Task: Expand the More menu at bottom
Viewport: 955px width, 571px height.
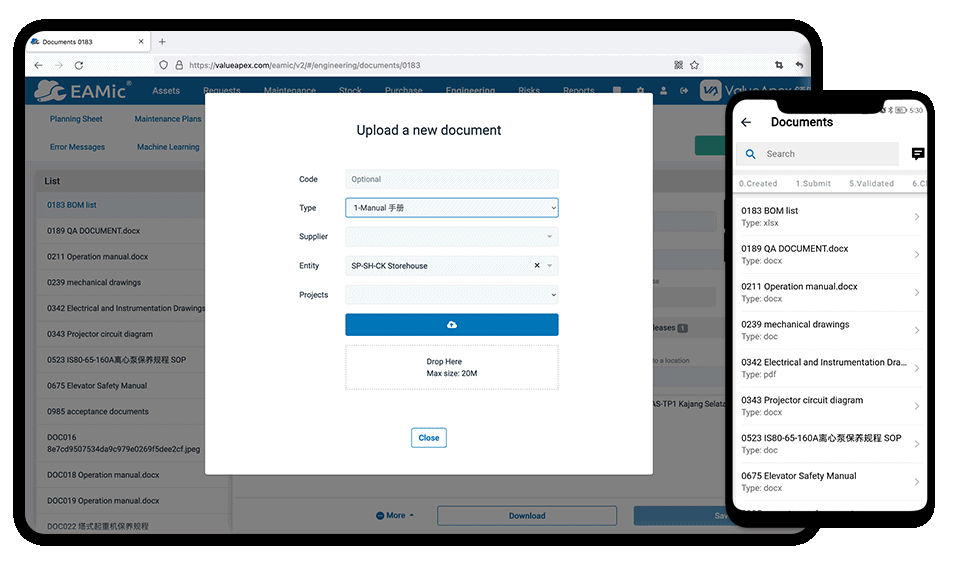Action: pos(395,515)
